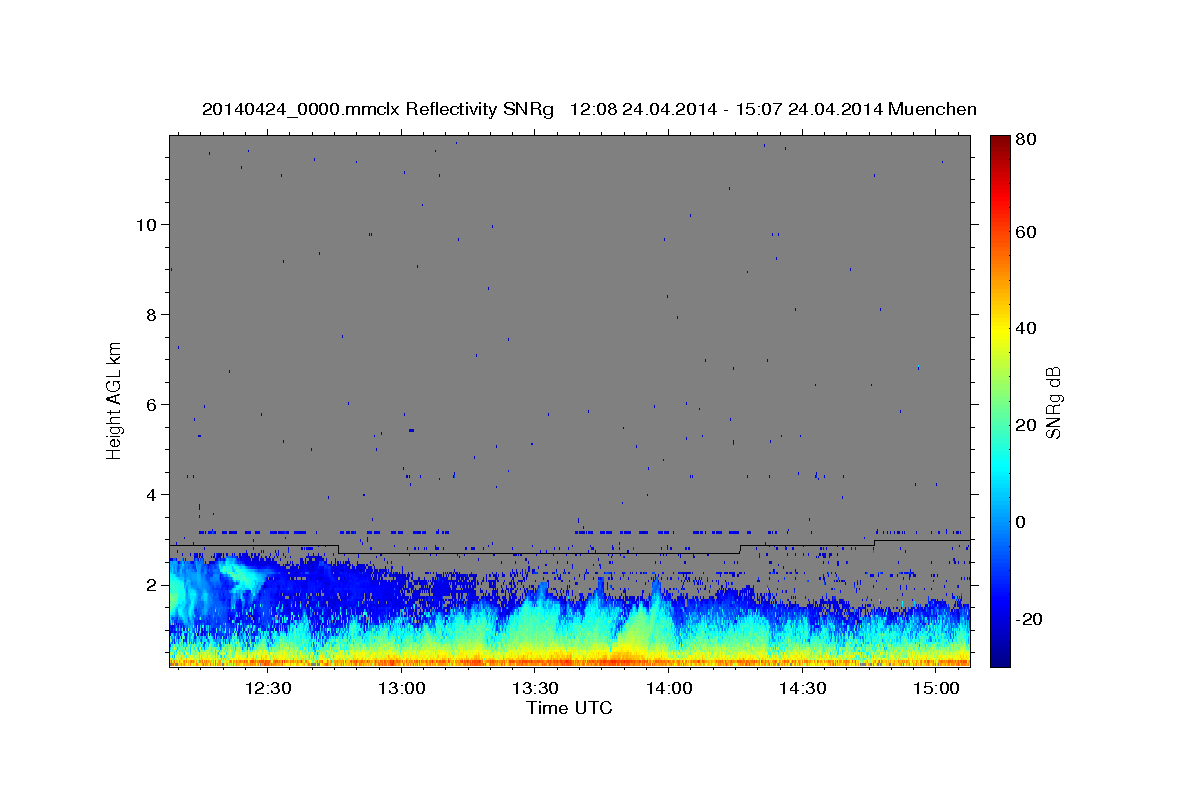Click the 12:30 time tick label
1200x800 pixels.
click(268, 689)
